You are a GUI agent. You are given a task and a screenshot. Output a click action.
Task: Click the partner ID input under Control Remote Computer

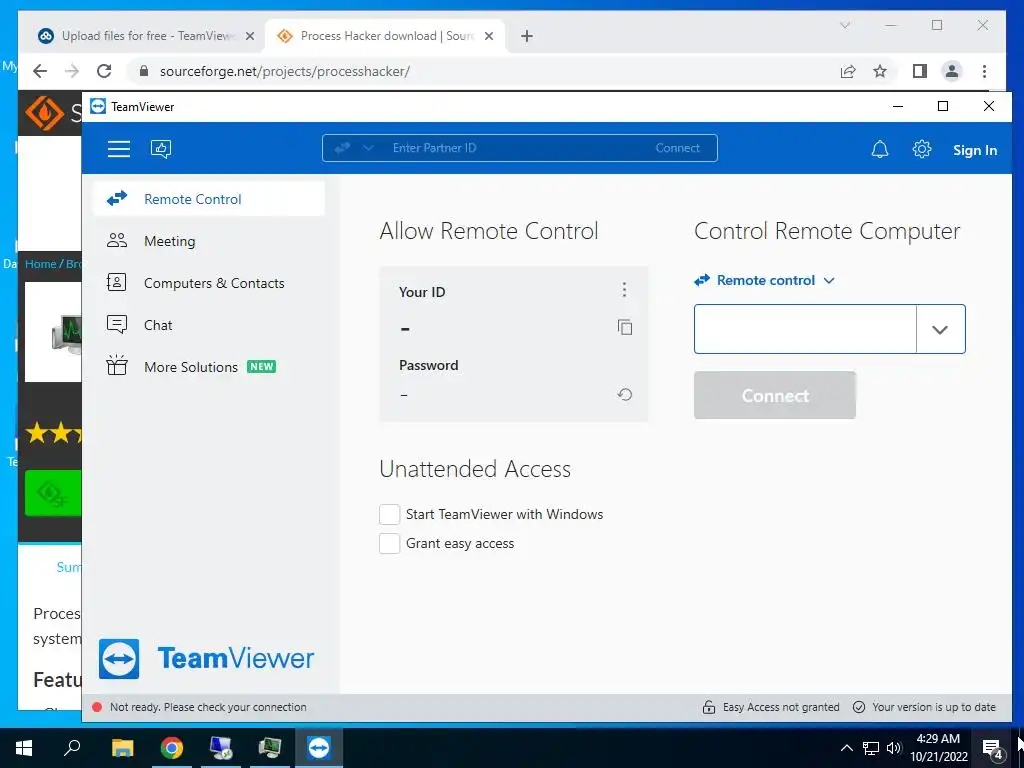pyautogui.click(x=805, y=329)
